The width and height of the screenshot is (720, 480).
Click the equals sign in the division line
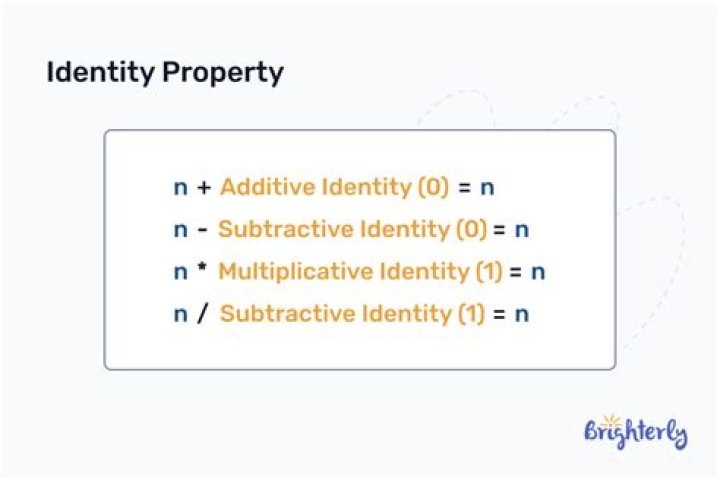(500, 314)
